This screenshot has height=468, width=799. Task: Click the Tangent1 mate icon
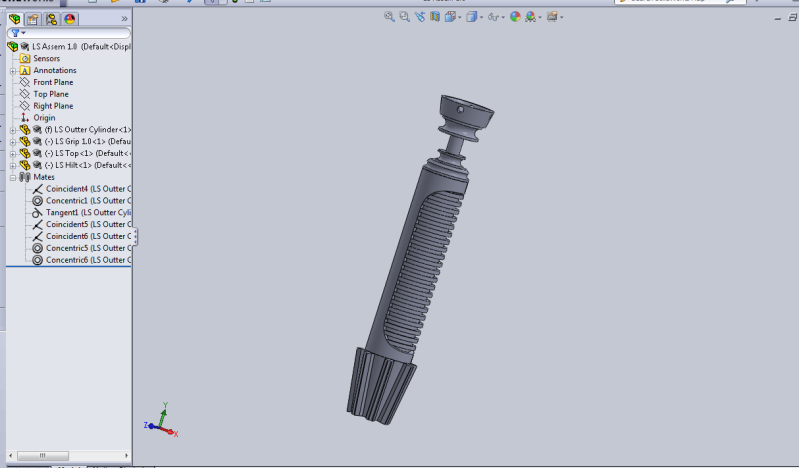(x=37, y=213)
